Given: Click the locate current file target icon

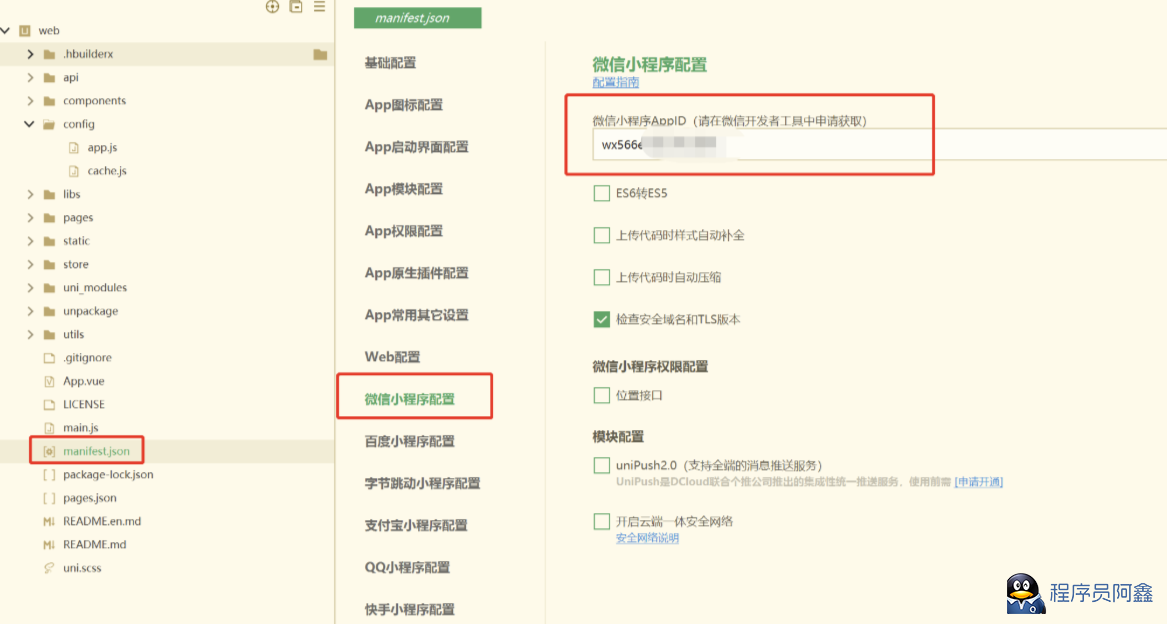Looking at the screenshot, I should [x=272, y=7].
